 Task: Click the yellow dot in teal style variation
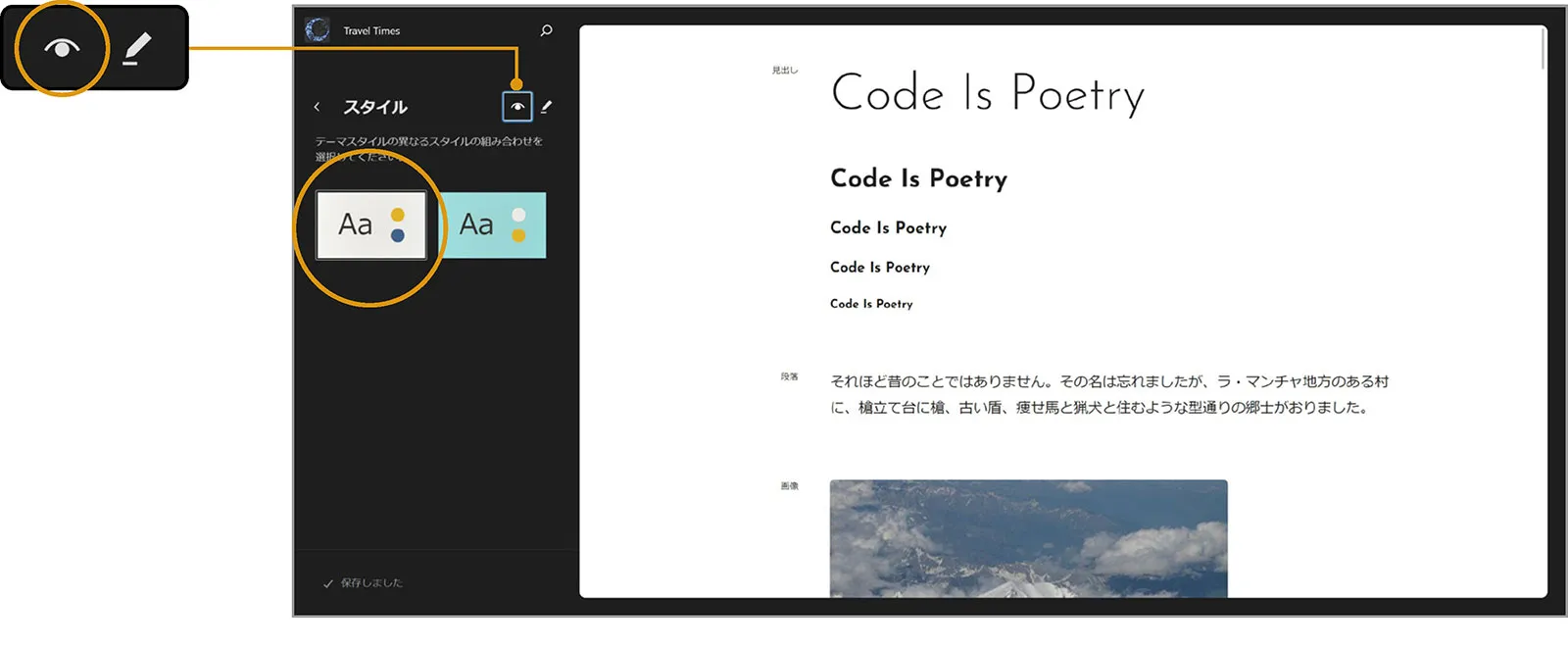pos(518,235)
